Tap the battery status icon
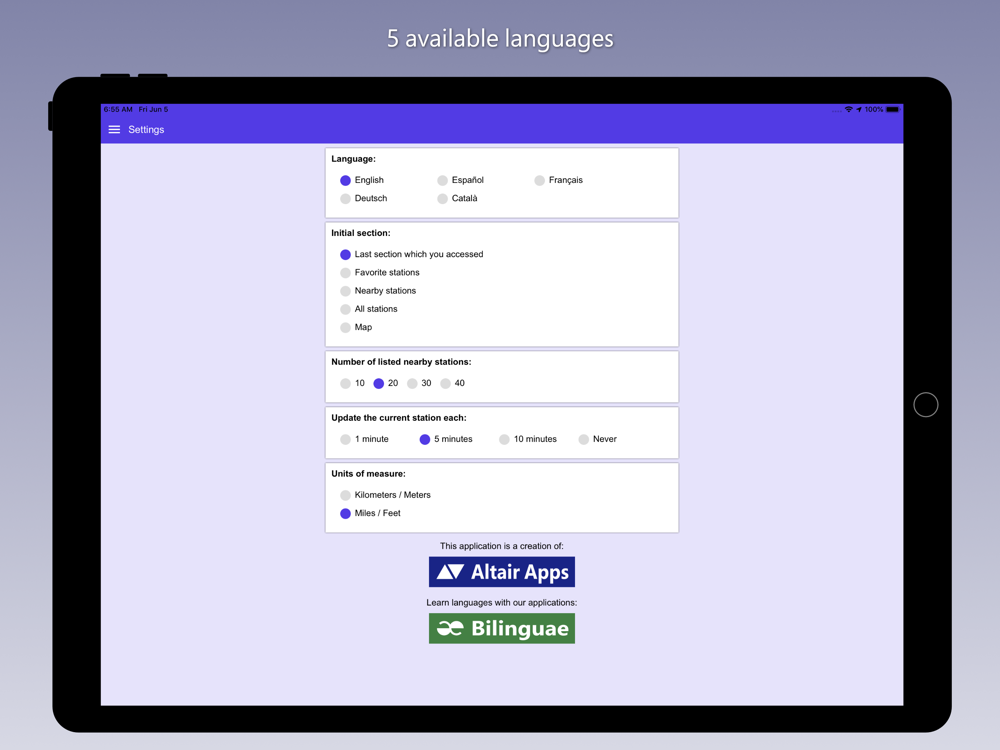 893,110
